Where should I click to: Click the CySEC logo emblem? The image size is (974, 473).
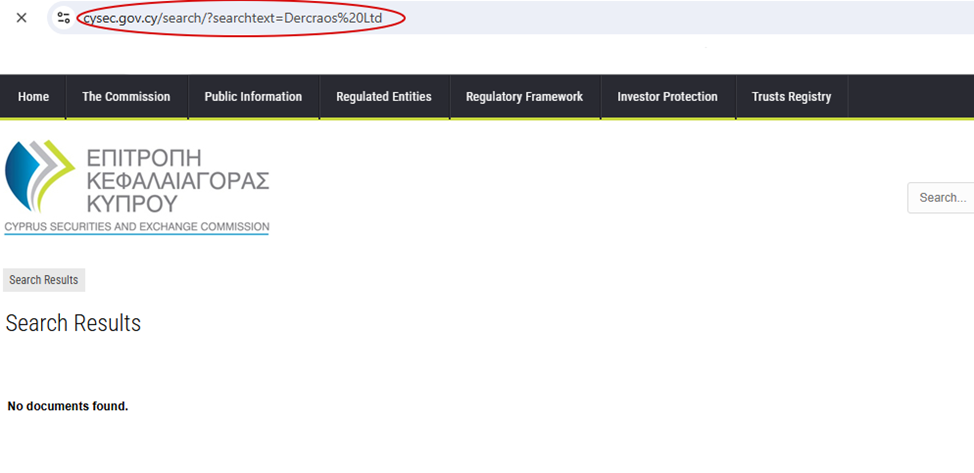pyautogui.click(x=40, y=177)
